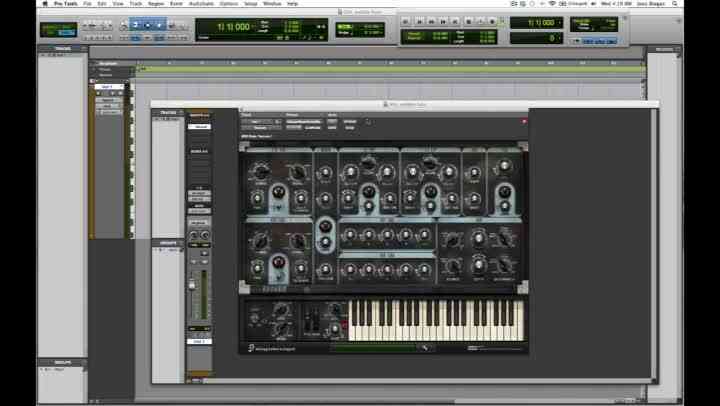Click VTO One Range knob on Vacuum
The image size is (720, 406).
click(261, 172)
